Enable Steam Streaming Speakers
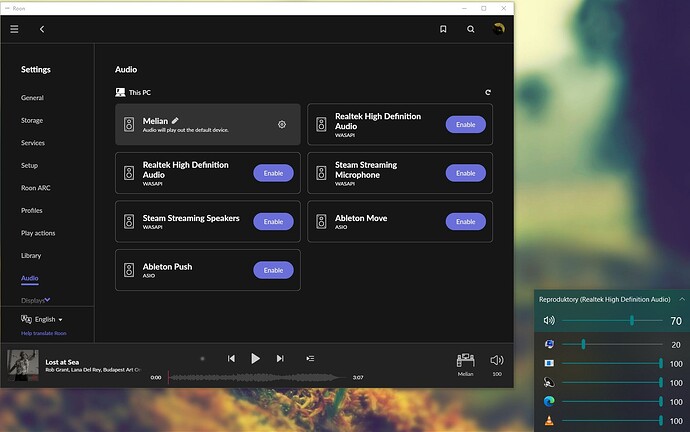Image resolution: width=690 pixels, height=432 pixels. click(x=273, y=221)
